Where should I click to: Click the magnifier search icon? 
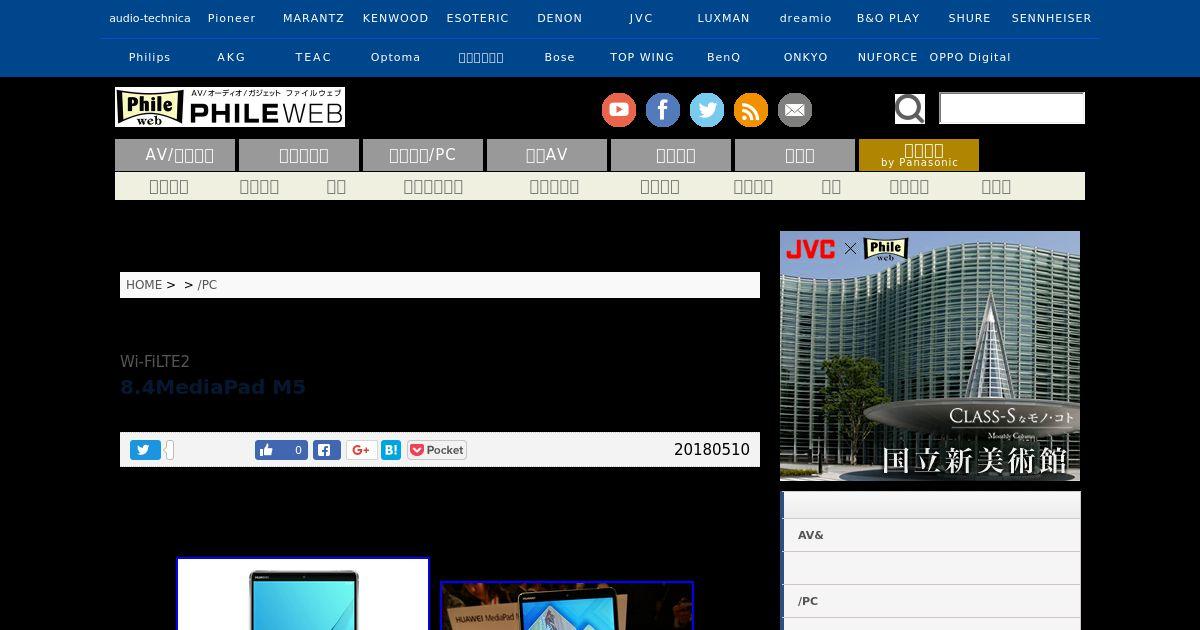909,108
